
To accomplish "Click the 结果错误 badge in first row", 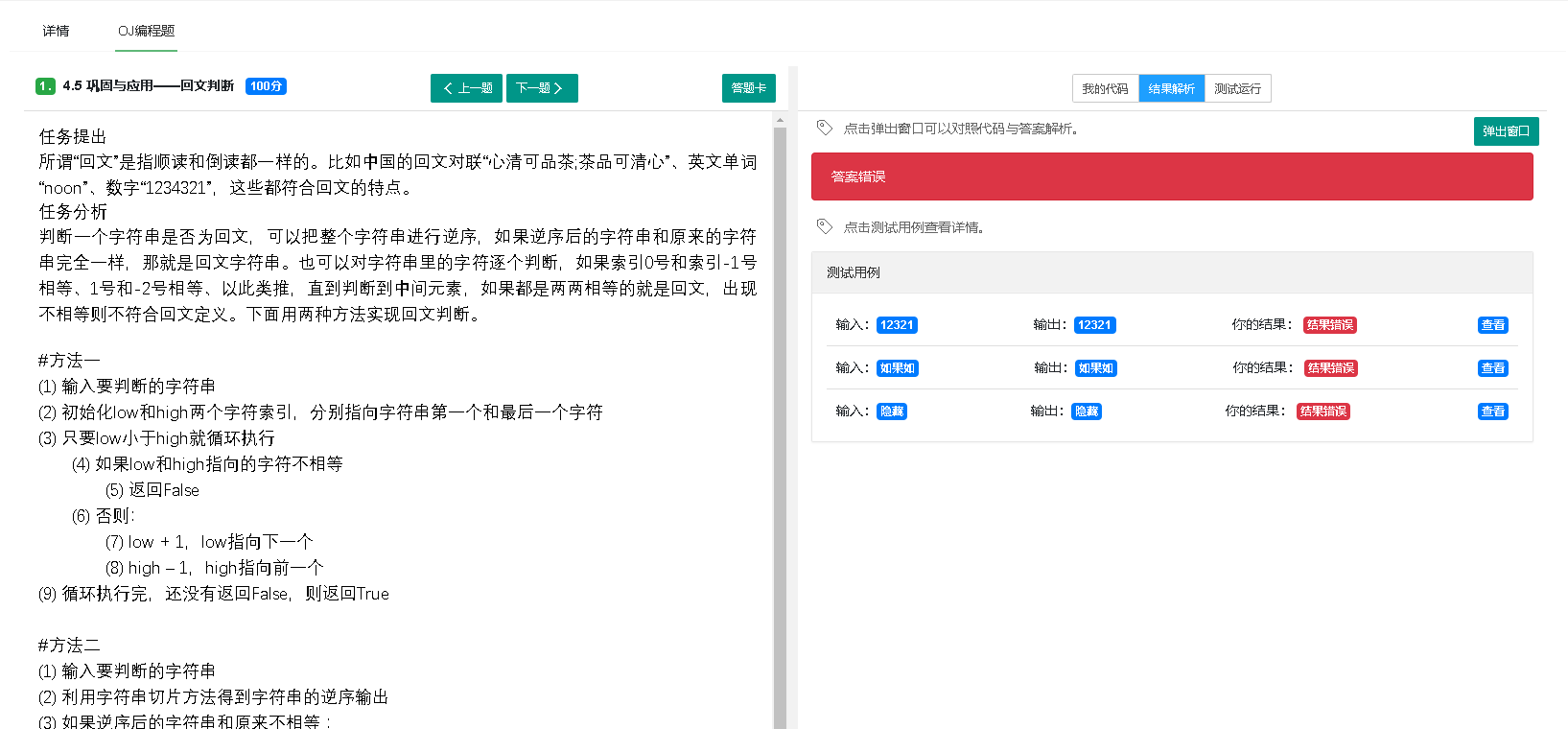I will [1329, 325].
